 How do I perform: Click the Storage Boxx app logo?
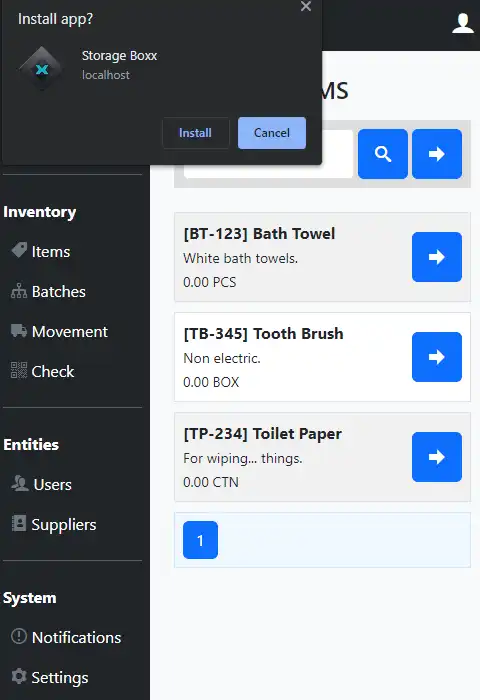pyautogui.click(x=42, y=69)
